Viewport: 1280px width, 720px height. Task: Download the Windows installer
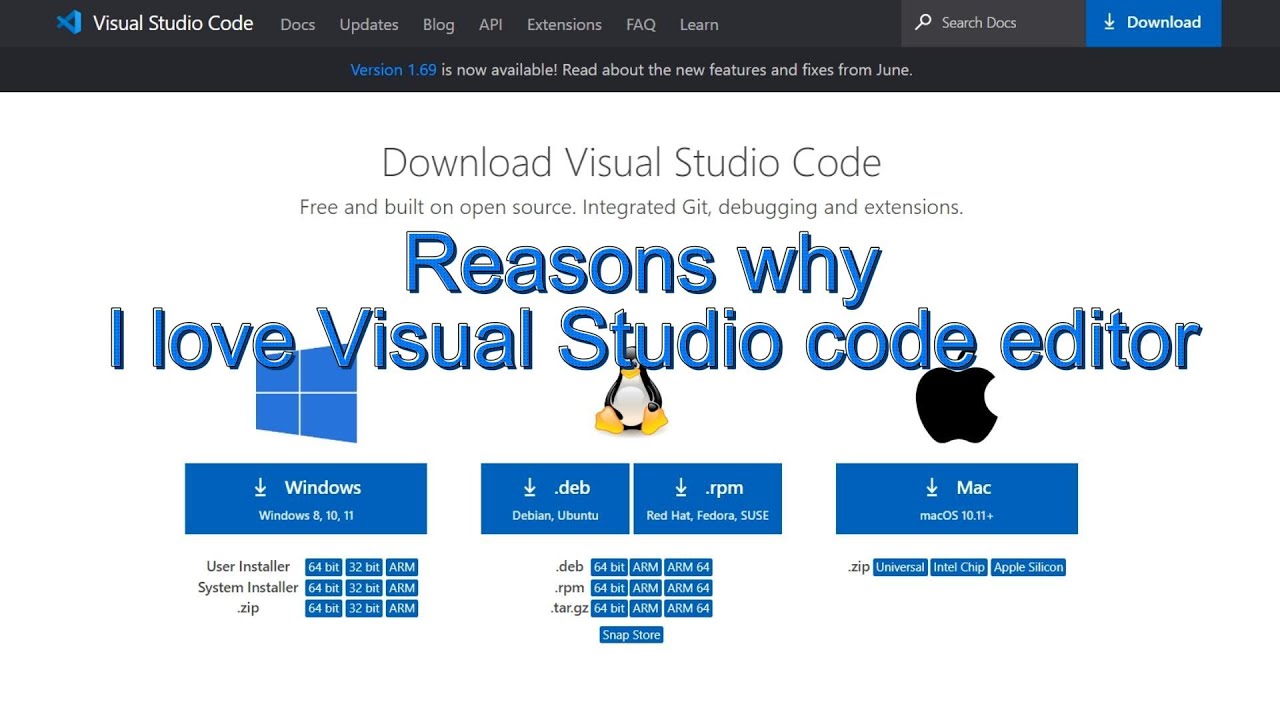click(x=306, y=498)
